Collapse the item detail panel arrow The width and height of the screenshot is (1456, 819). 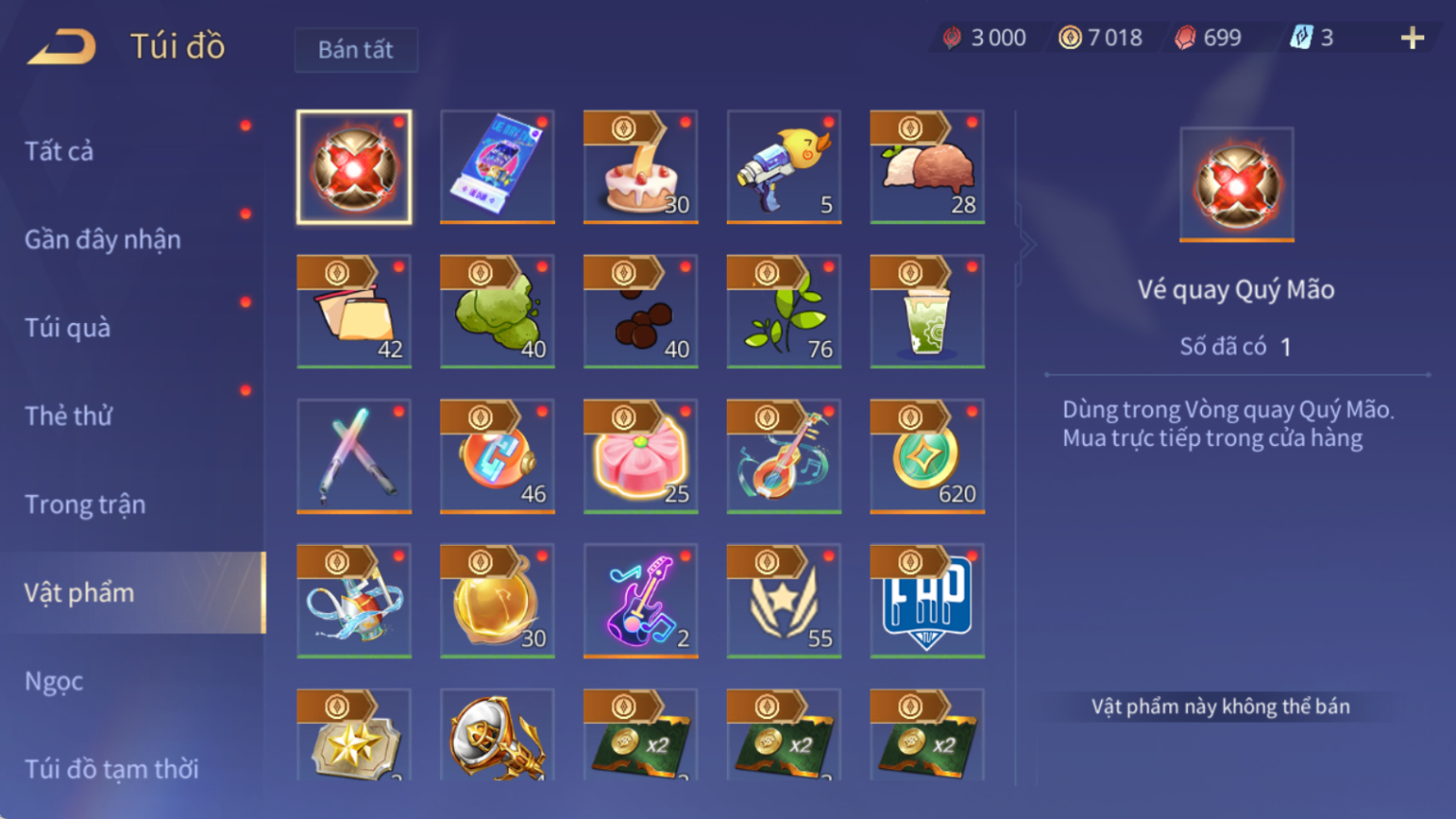point(1026,245)
